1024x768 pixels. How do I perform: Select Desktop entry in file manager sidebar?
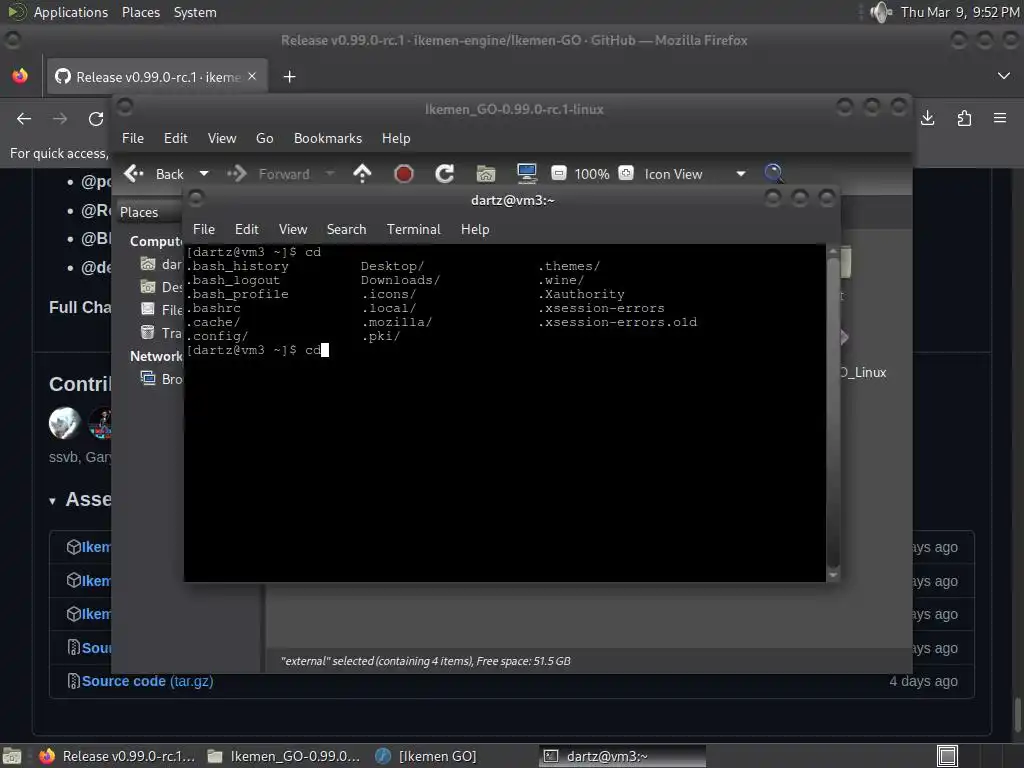click(161, 287)
